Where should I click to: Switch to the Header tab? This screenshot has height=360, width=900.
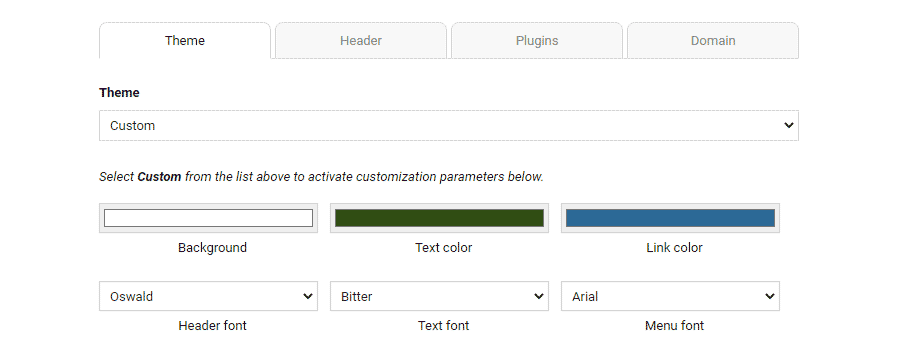coord(360,41)
